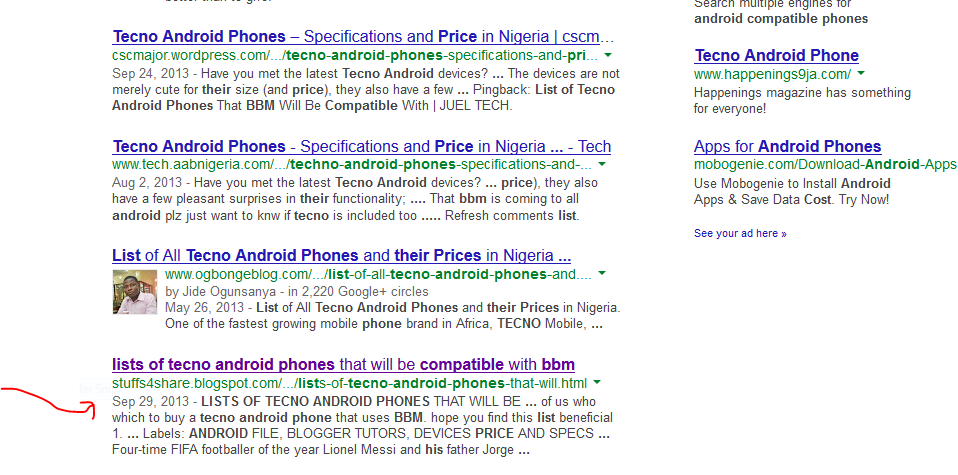The image size is (958, 475).
Task: Click the stuffs4share.blogspot.com green URL
Action: 349,384
